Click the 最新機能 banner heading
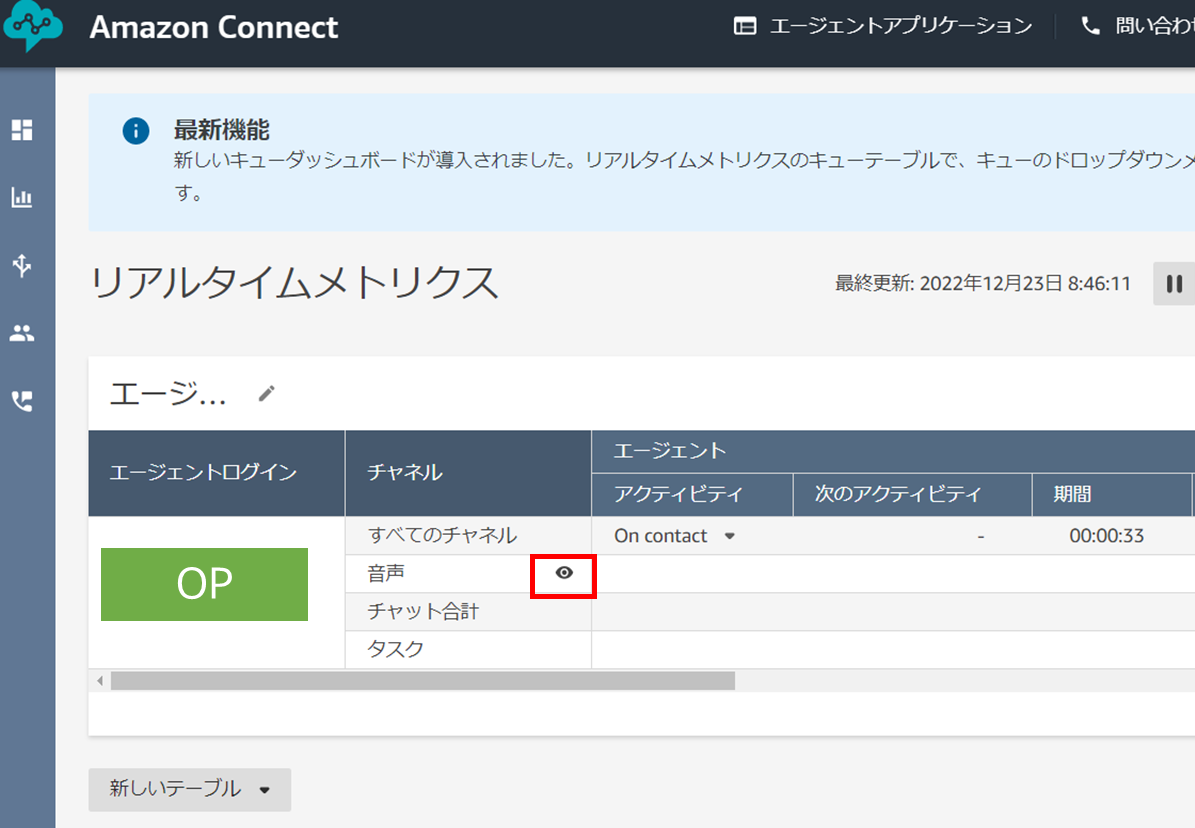This screenshot has height=828, width=1195. click(x=221, y=130)
